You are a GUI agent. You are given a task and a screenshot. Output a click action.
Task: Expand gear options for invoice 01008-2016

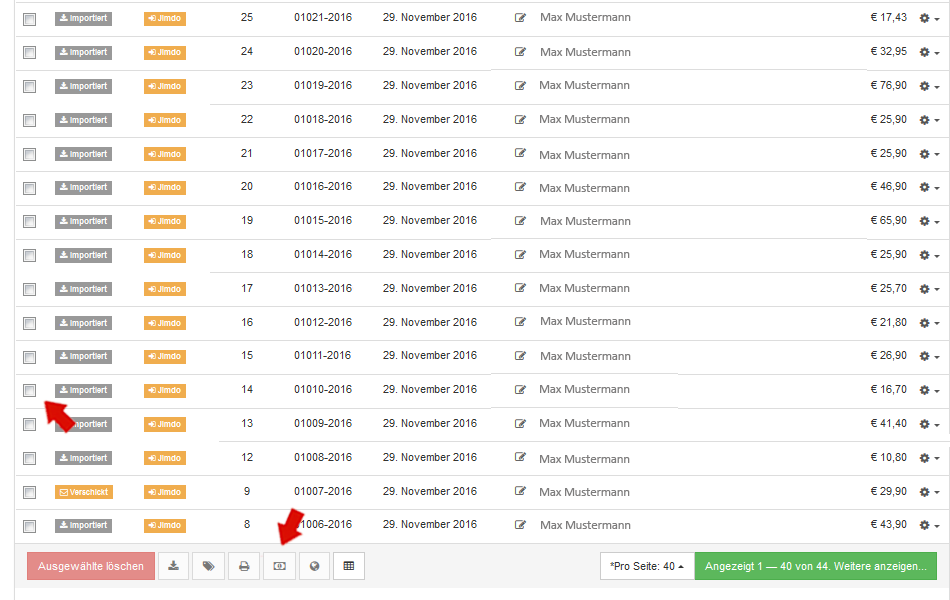929,458
